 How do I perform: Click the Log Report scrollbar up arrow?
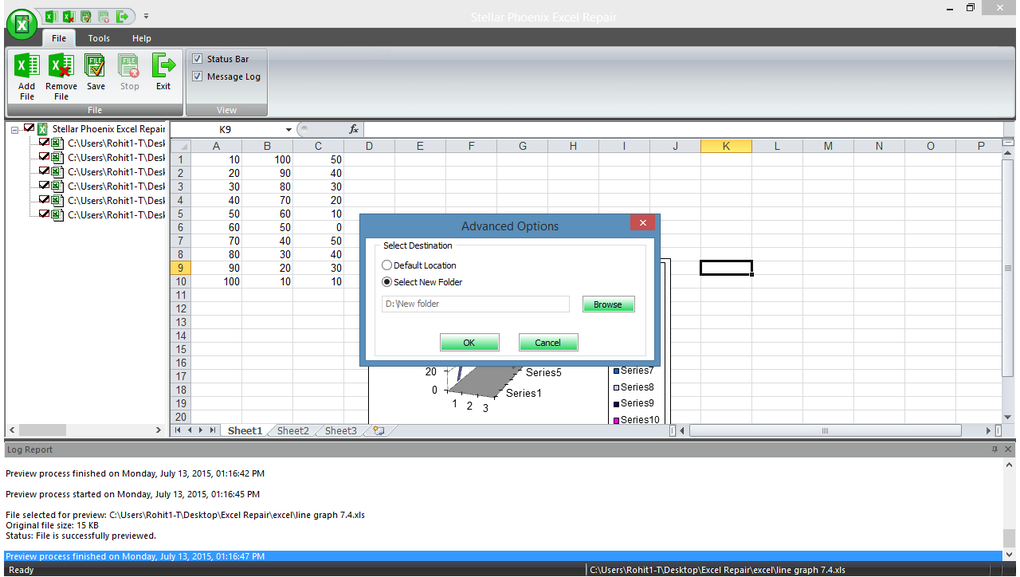[x=1009, y=465]
